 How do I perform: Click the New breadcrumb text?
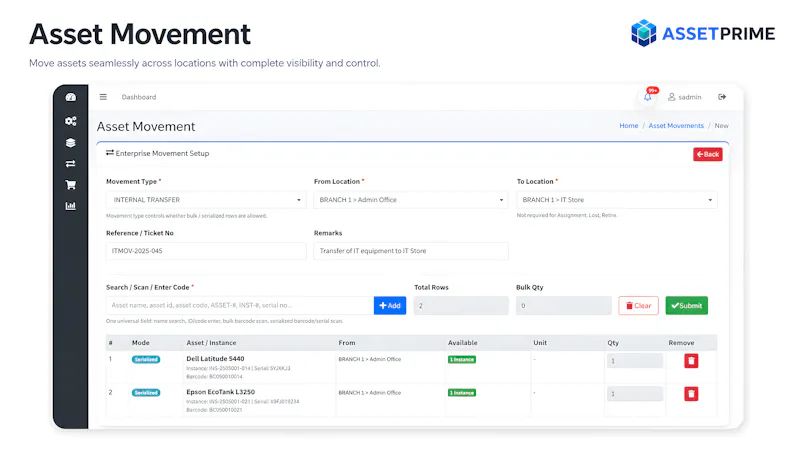point(721,126)
